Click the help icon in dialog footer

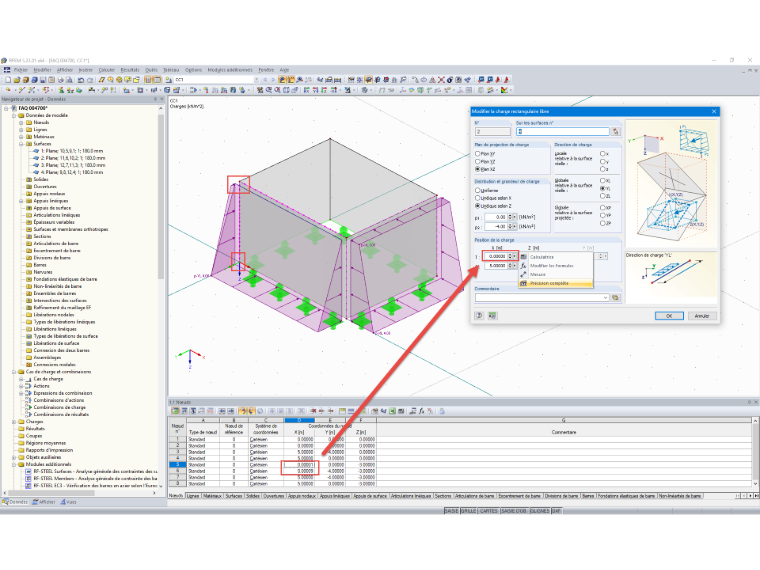coord(479,316)
